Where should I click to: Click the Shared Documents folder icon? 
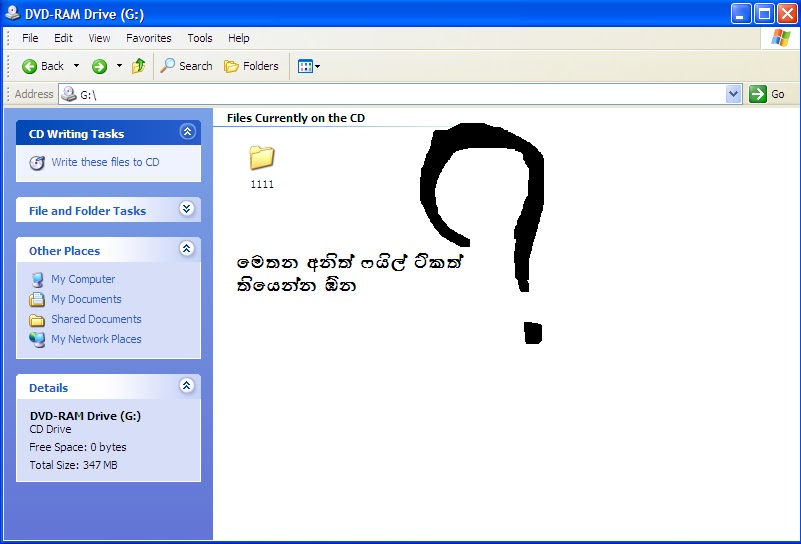pos(37,320)
